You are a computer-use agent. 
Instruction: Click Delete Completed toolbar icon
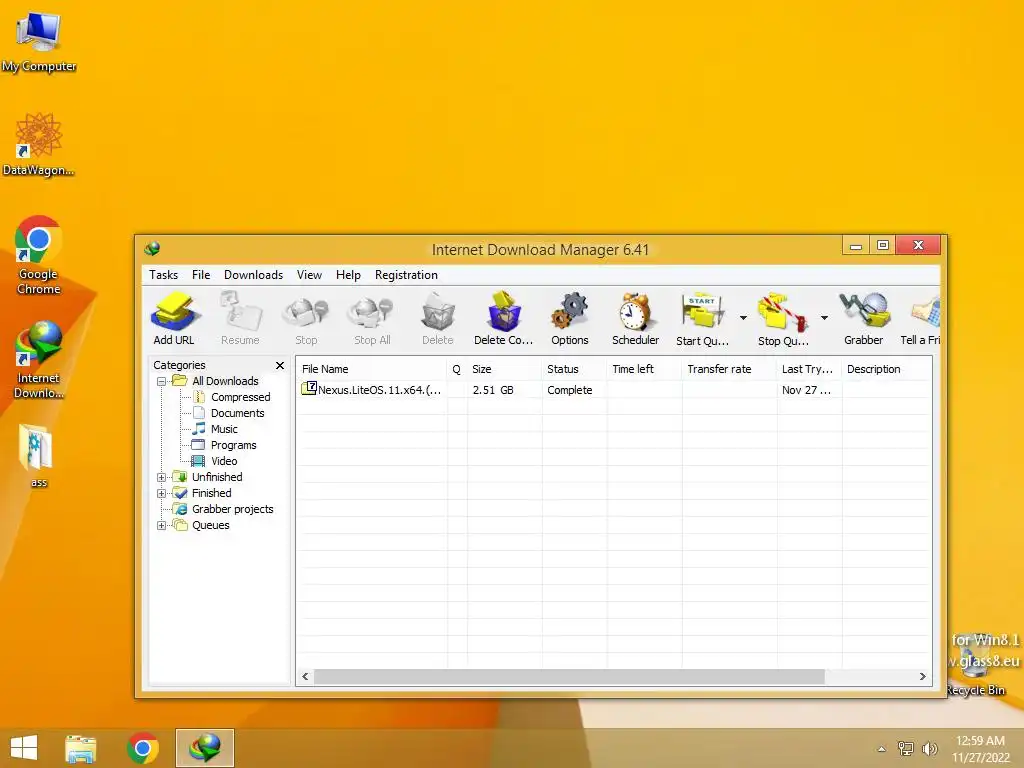[x=504, y=319]
